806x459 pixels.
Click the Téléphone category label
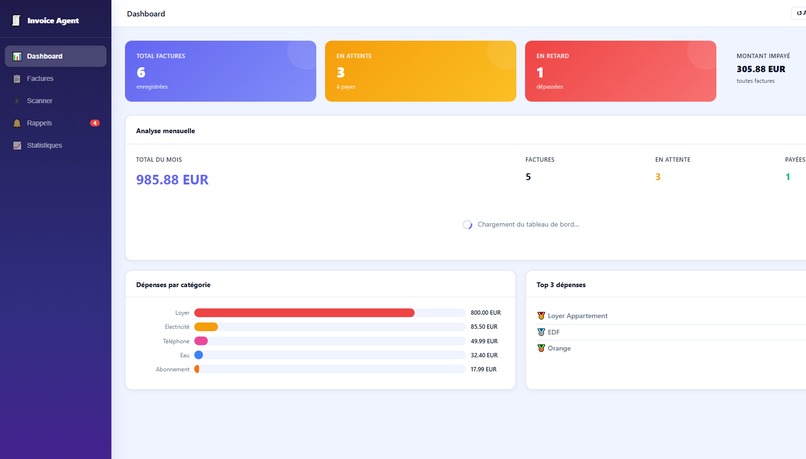click(x=176, y=341)
